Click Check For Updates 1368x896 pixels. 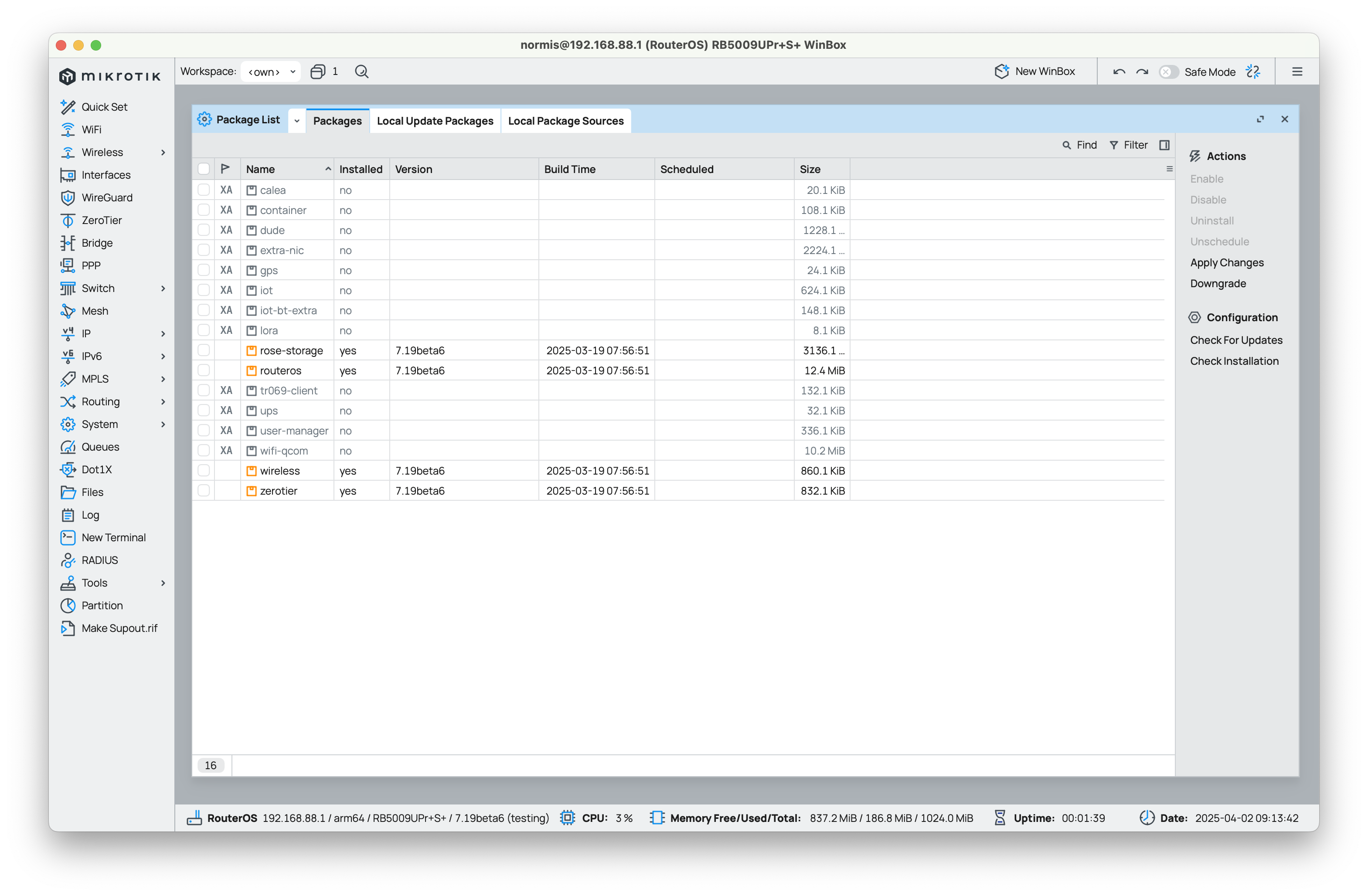tap(1236, 339)
